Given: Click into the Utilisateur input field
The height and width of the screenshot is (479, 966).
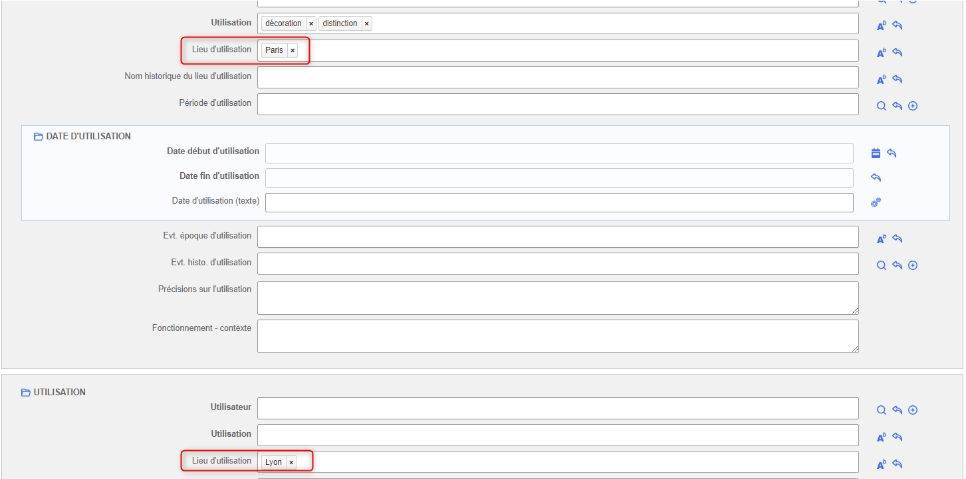Looking at the screenshot, I should [558, 408].
